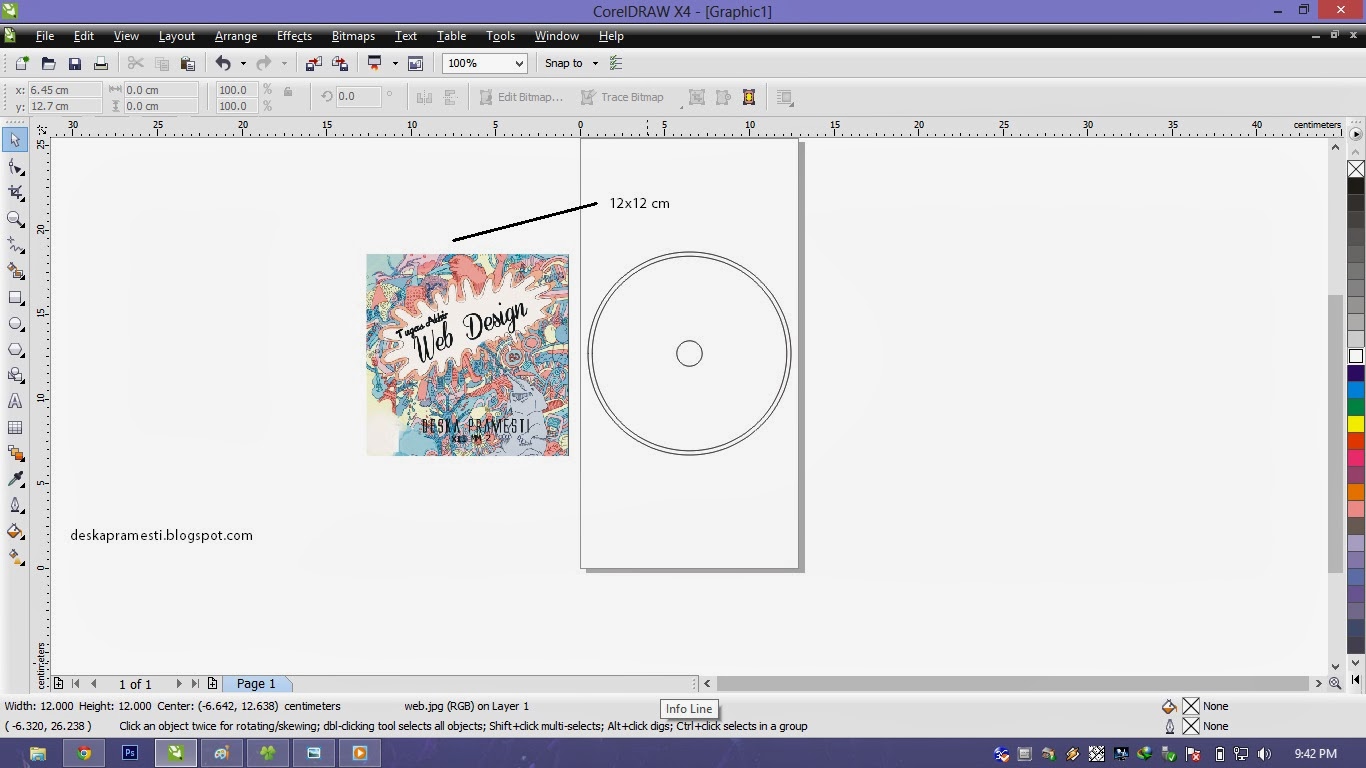This screenshot has height=768, width=1366.
Task: Select the Shape tool
Action: pyautogui.click(x=15, y=167)
